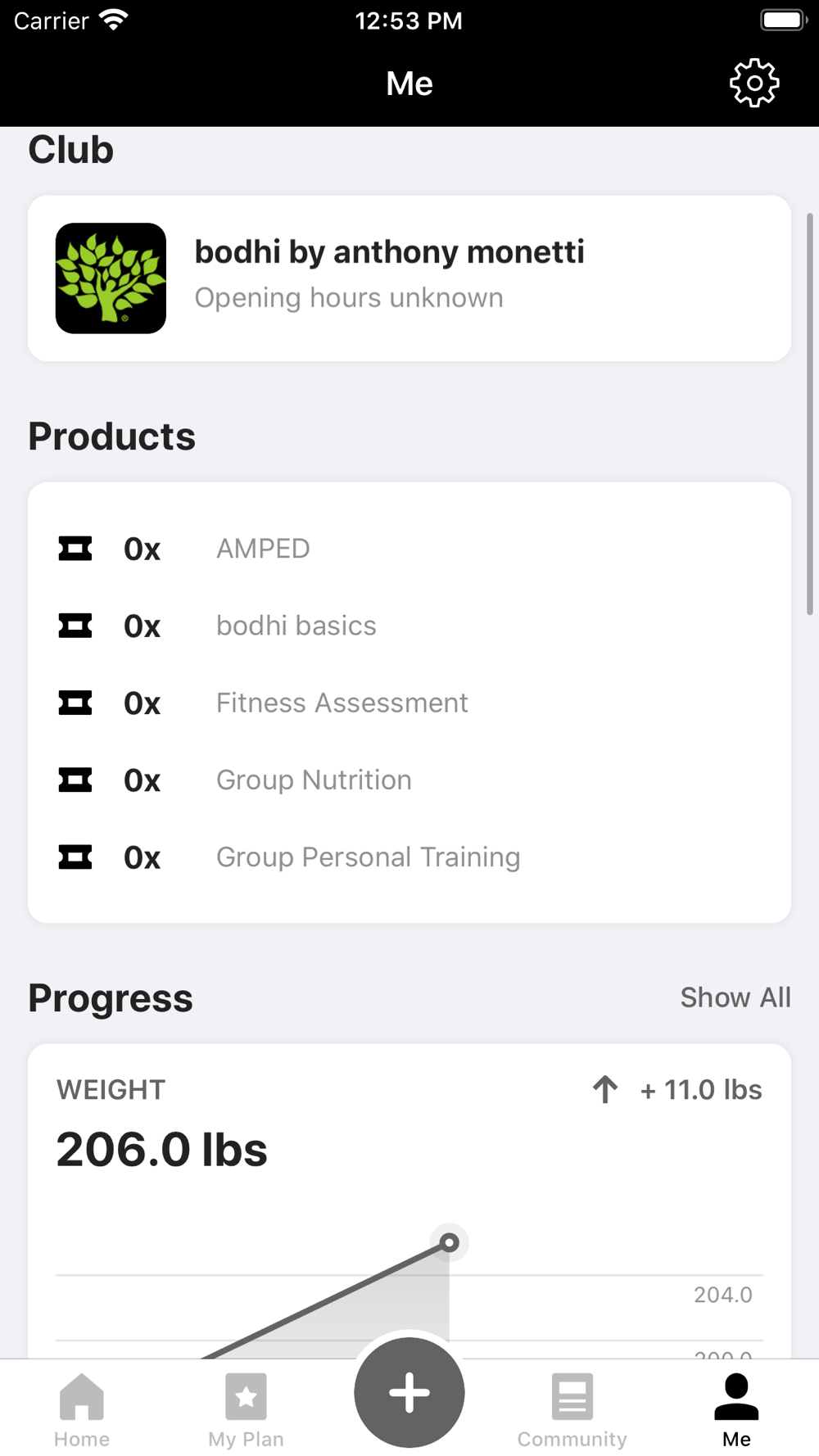The width and height of the screenshot is (819, 1456).
Task: Tap the weight chart data point marker
Action: click(x=449, y=1243)
